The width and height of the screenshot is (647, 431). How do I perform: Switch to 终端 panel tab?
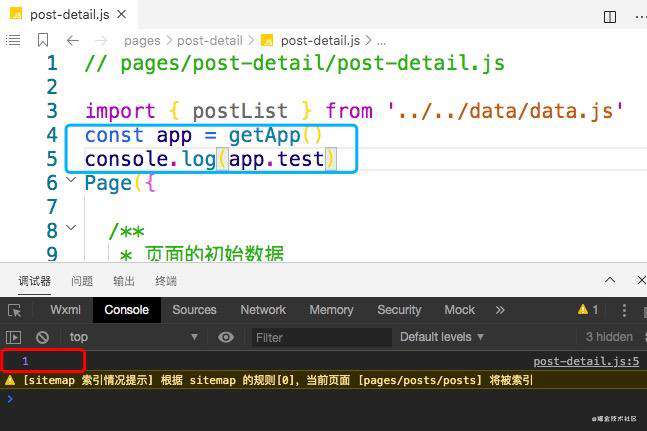(166, 281)
